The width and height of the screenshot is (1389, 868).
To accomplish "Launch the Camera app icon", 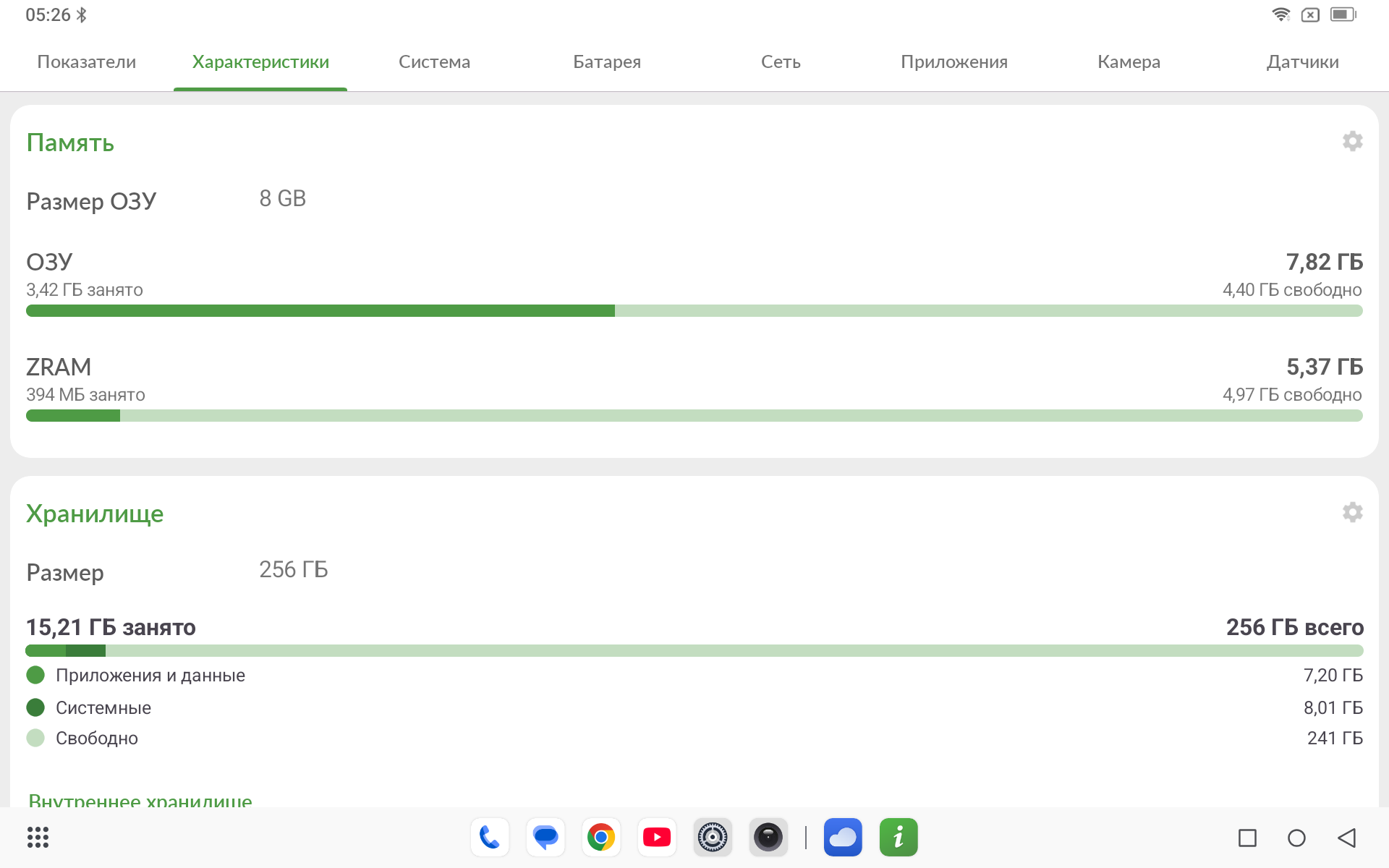I will tap(768, 838).
